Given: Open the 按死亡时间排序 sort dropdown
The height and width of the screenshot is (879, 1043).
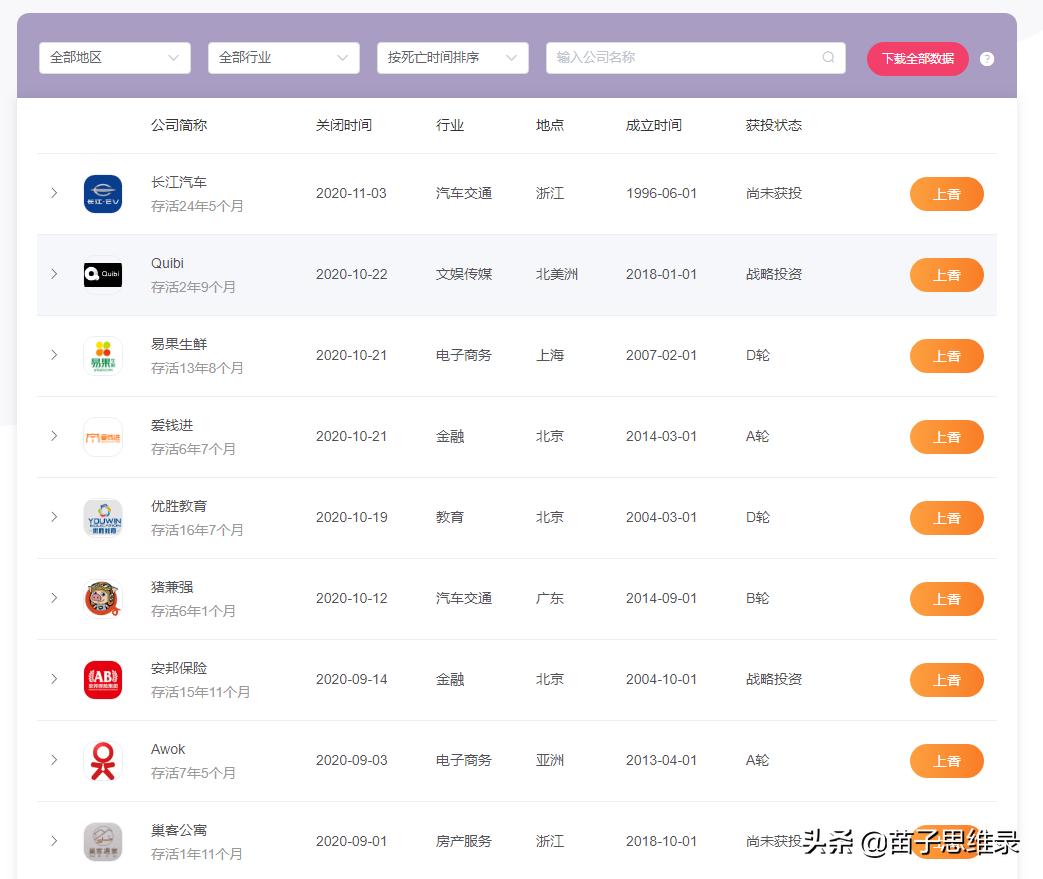Looking at the screenshot, I should coord(452,58).
